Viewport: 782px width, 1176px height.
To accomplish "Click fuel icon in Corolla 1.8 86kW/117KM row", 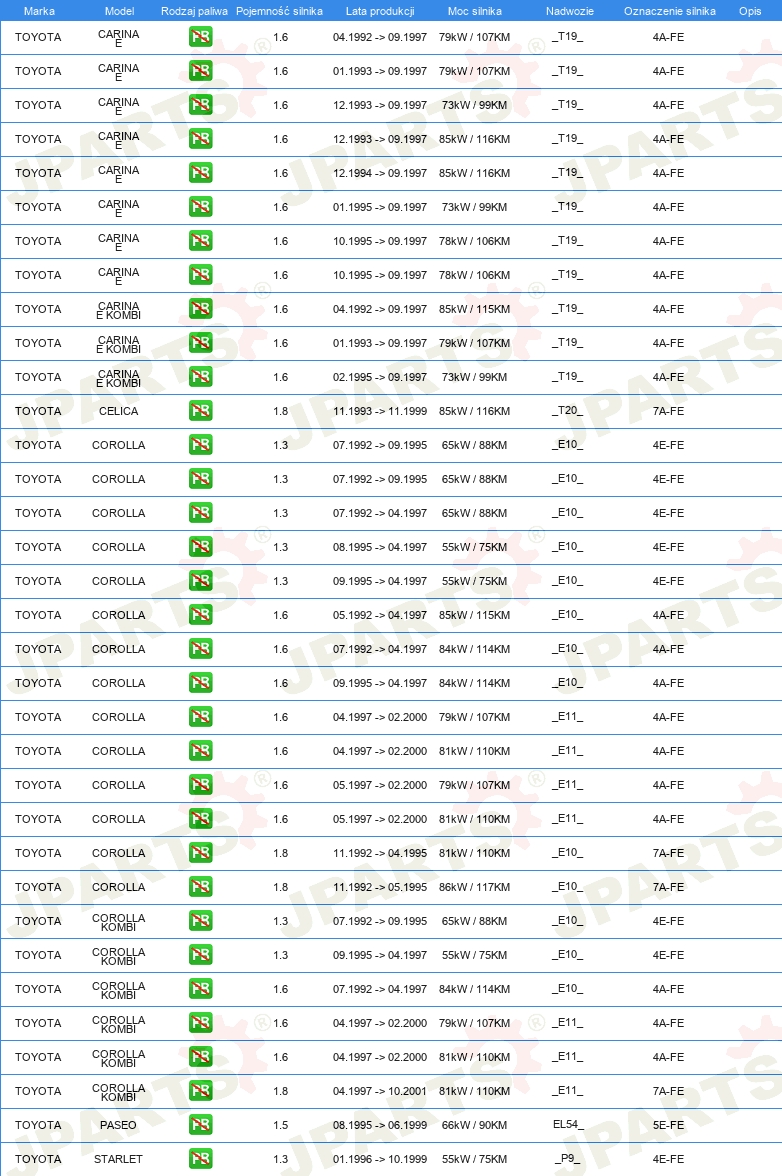I will (x=200, y=887).
